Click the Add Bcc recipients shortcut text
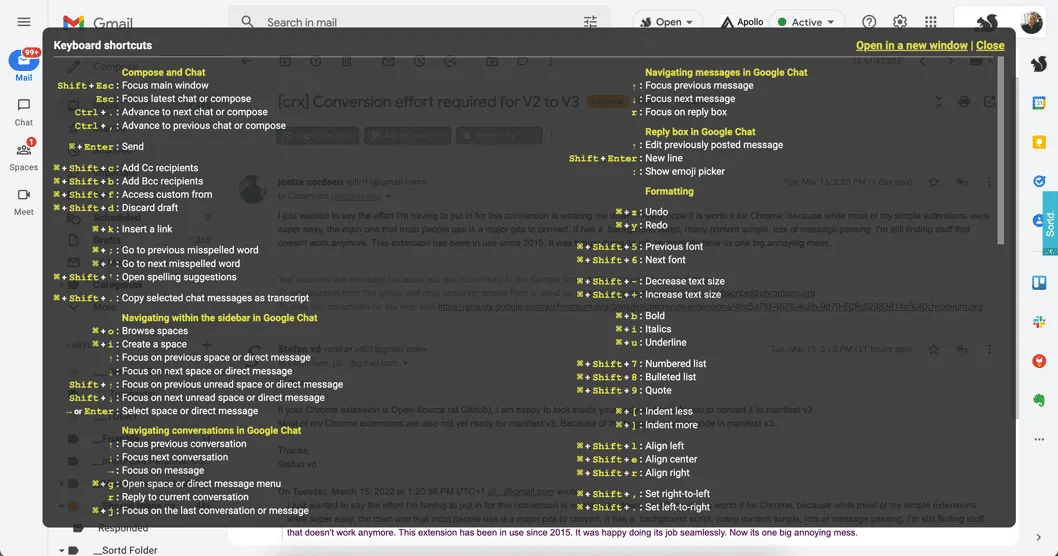Screen dimensions: 1058x556 (x=162, y=181)
